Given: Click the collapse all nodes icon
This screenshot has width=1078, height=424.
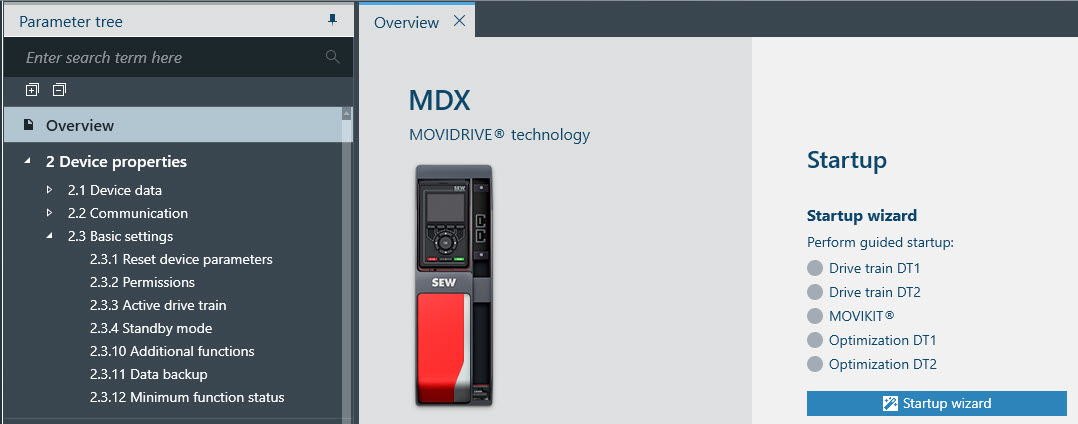Looking at the screenshot, I should [60, 90].
